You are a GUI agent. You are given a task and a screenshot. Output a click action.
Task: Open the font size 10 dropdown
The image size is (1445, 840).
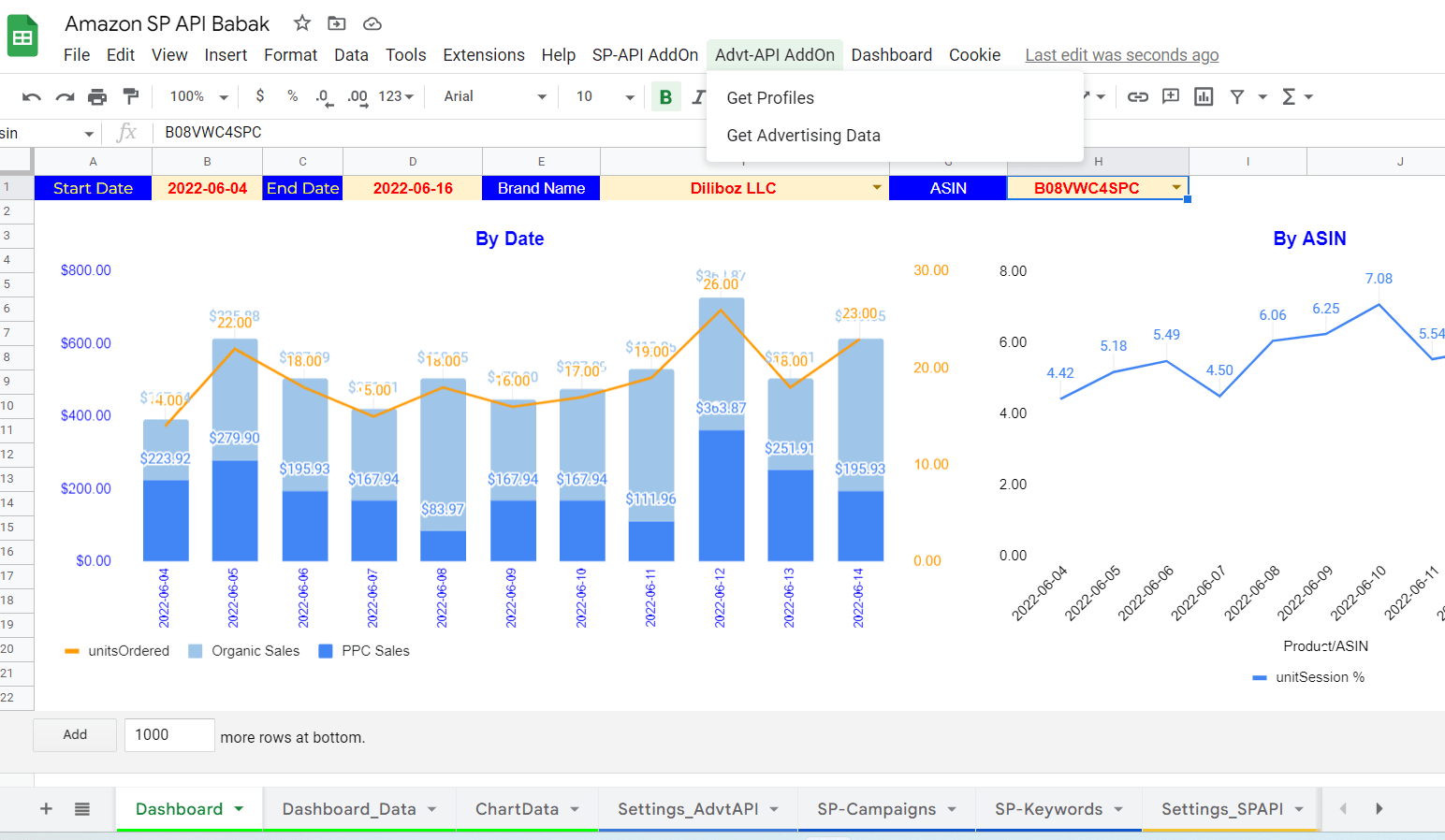[x=605, y=96]
